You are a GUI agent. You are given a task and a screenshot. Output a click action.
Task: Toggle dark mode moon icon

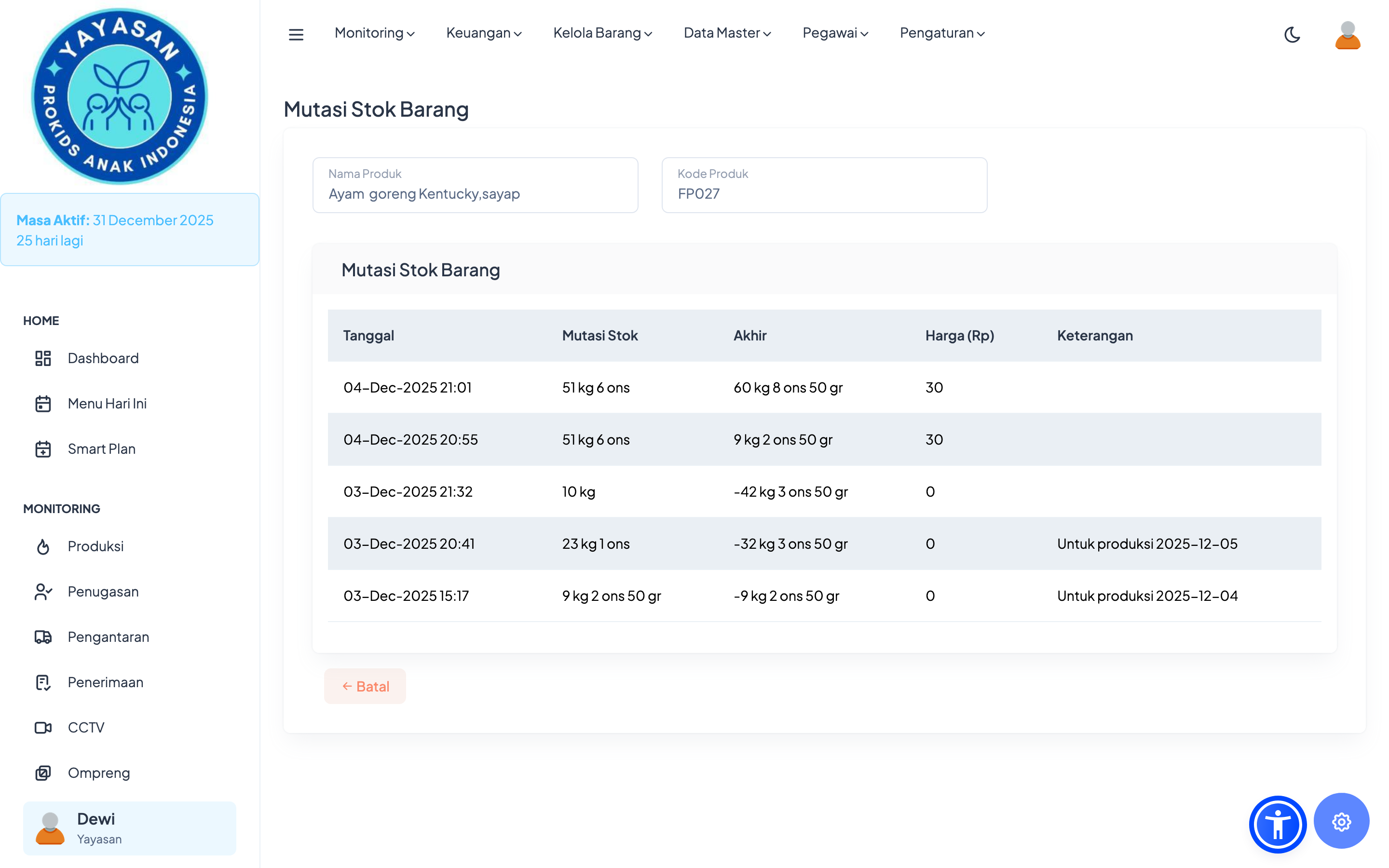pyautogui.click(x=1292, y=34)
